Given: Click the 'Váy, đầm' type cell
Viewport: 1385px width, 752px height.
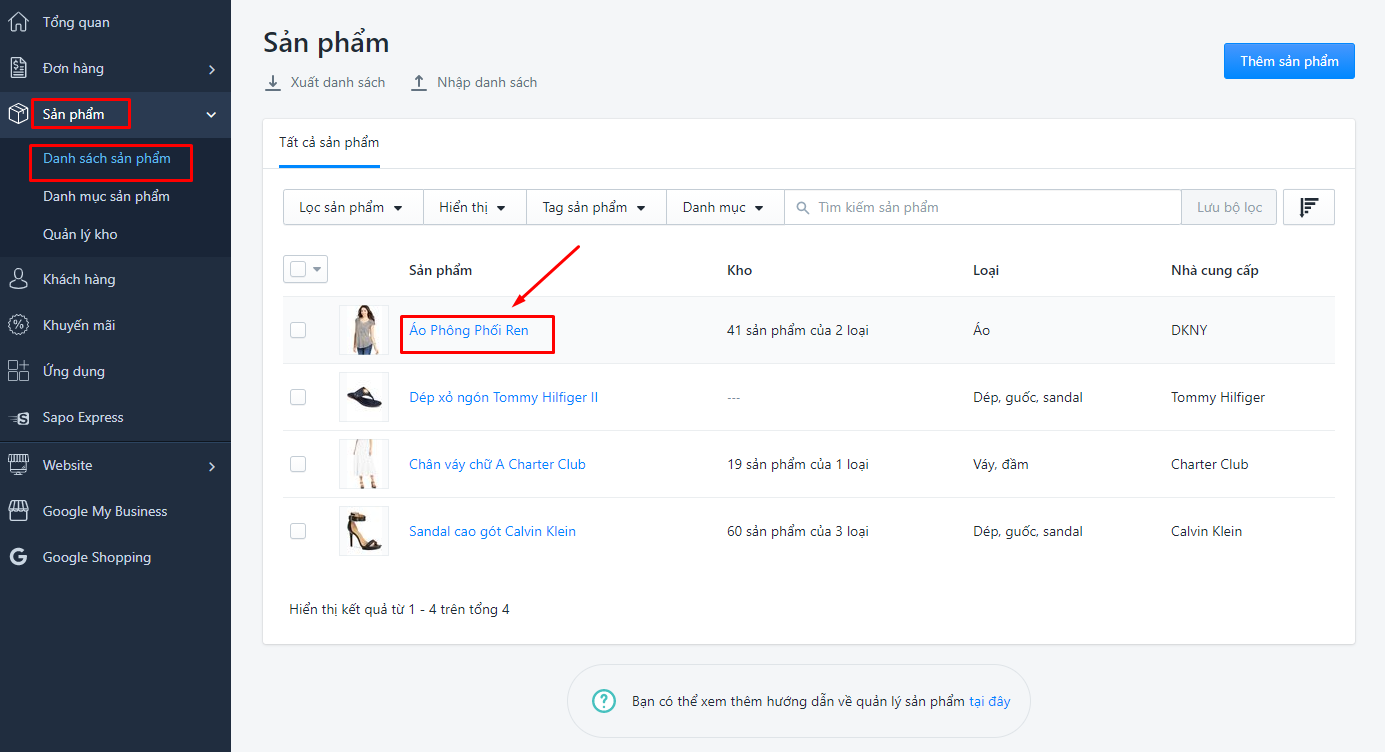Looking at the screenshot, I should [1000, 464].
